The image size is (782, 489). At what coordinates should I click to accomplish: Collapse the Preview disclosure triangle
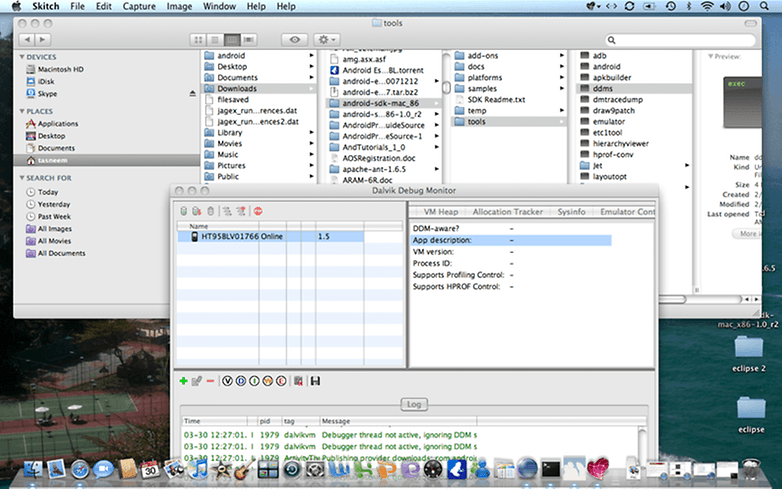tap(711, 56)
